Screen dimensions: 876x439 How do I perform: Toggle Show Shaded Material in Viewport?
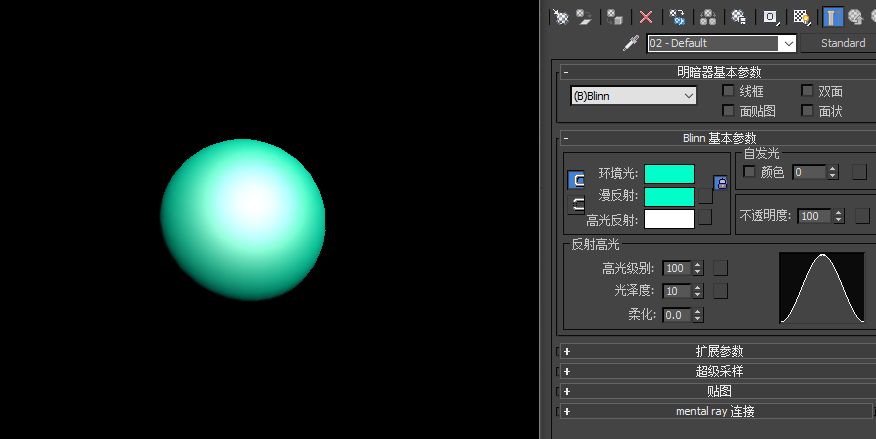[x=802, y=17]
